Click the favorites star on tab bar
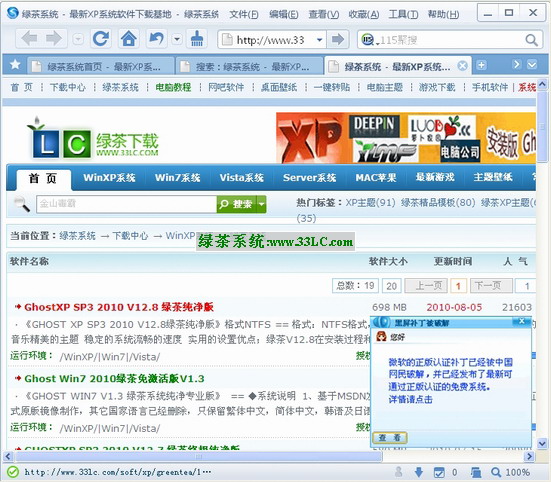The height and width of the screenshot is (482, 551). 15,65
